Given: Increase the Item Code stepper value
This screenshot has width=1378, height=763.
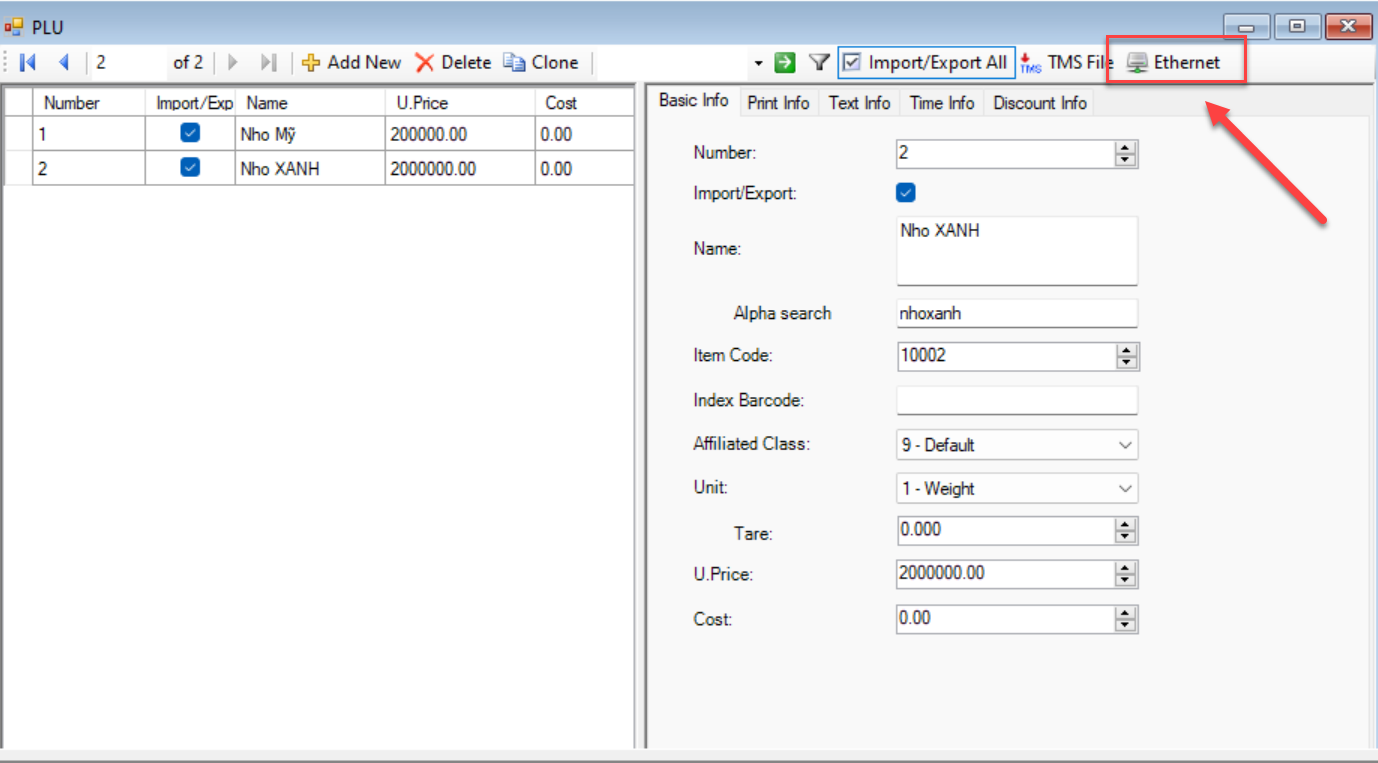Looking at the screenshot, I should click(1127, 350).
